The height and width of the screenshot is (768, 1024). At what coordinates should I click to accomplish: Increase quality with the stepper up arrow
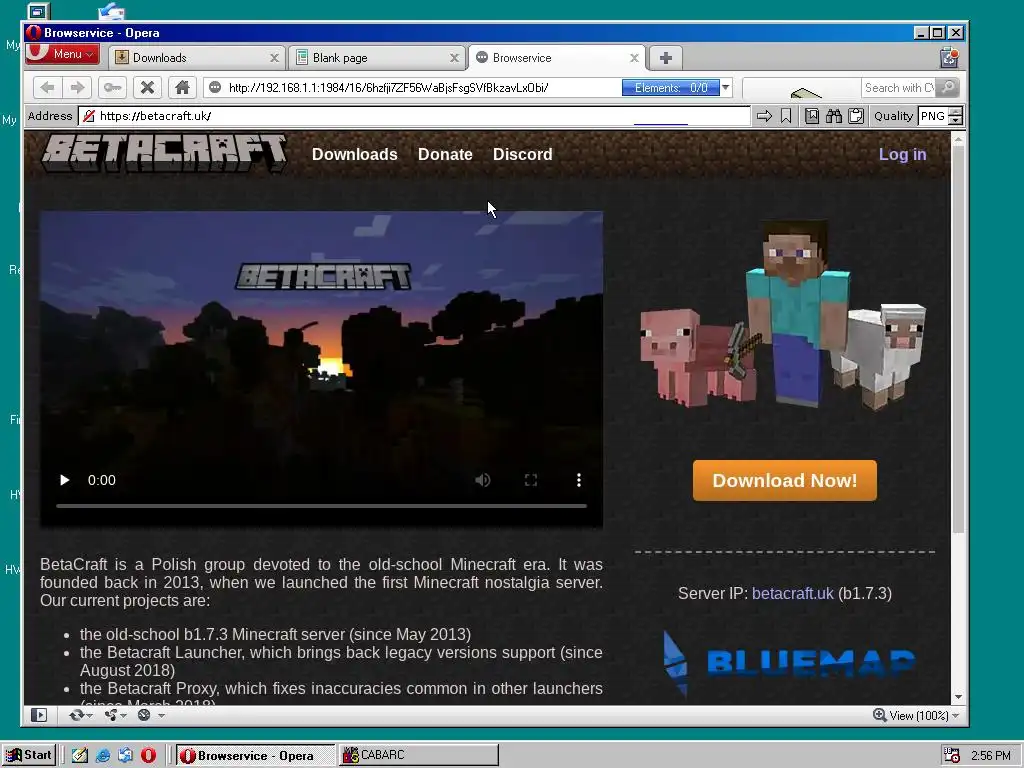955,112
